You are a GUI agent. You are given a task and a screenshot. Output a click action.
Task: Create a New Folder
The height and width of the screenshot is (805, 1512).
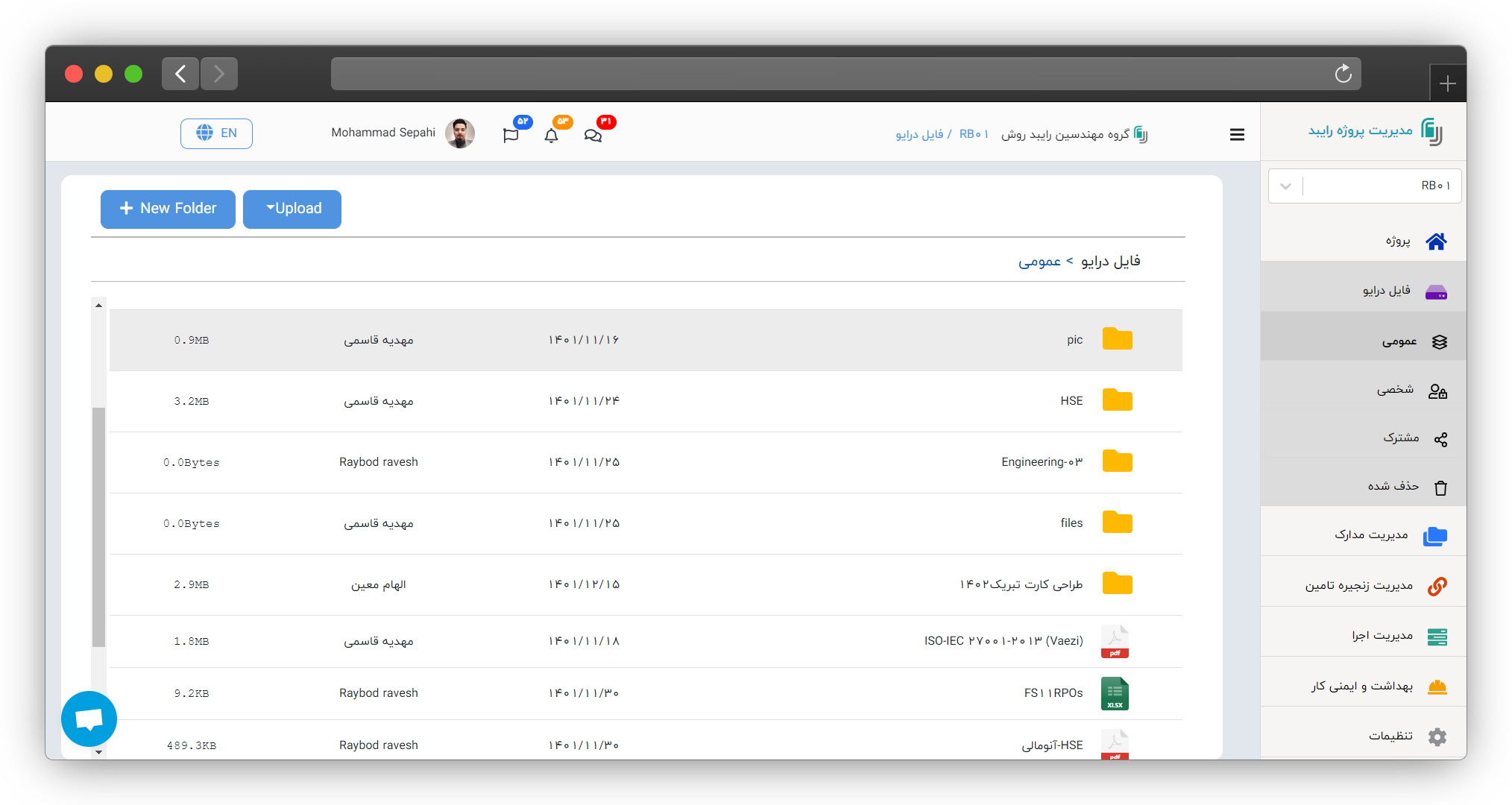coord(168,209)
